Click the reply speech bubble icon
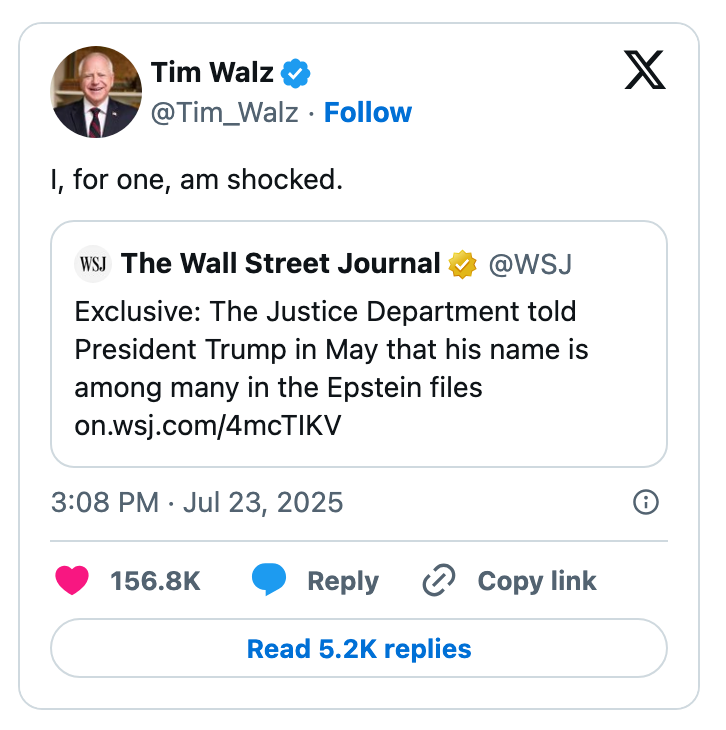 [x=269, y=581]
